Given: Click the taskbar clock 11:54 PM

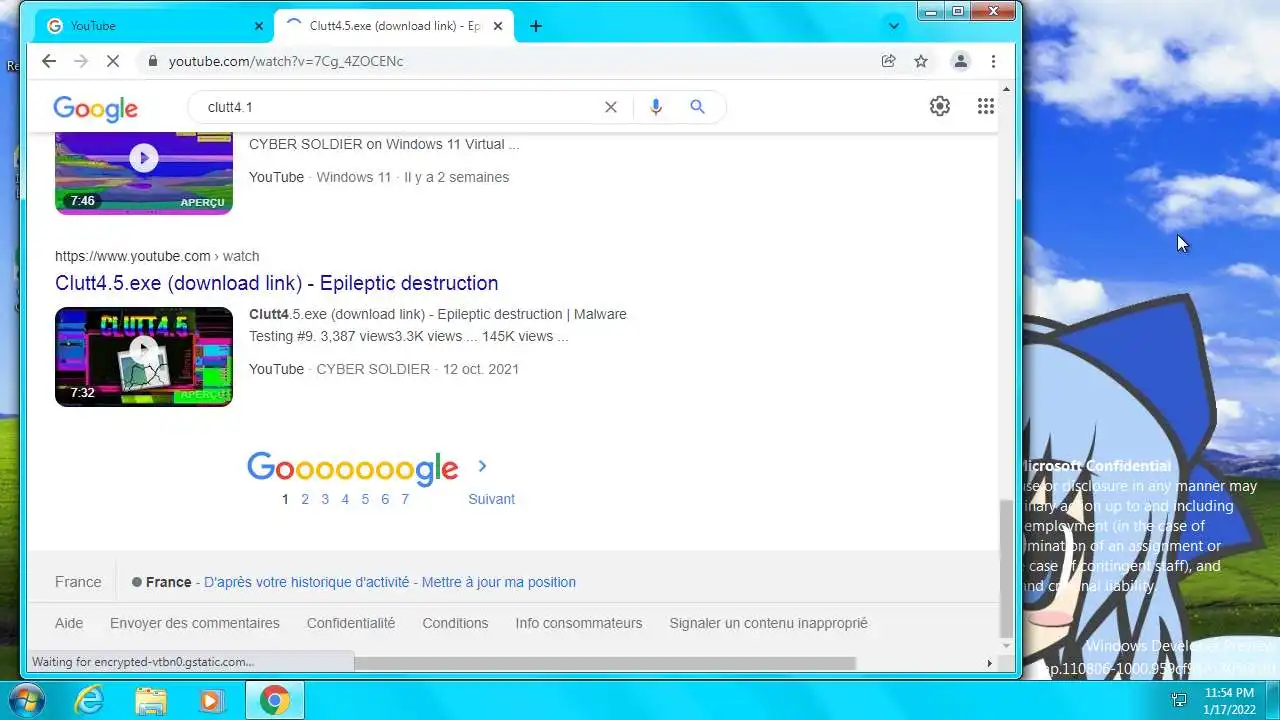Looking at the screenshot, I should coord(1229,692).
